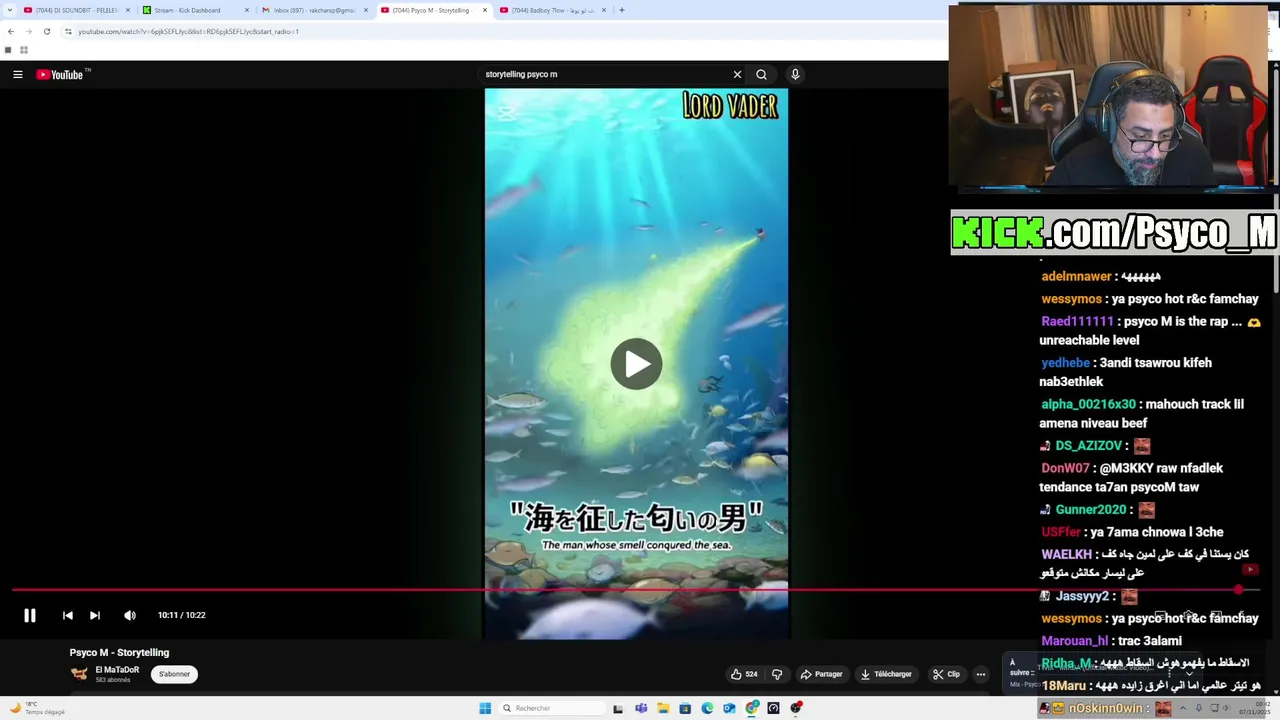Switch to Chrome in the taskbar

coord(752,708)
